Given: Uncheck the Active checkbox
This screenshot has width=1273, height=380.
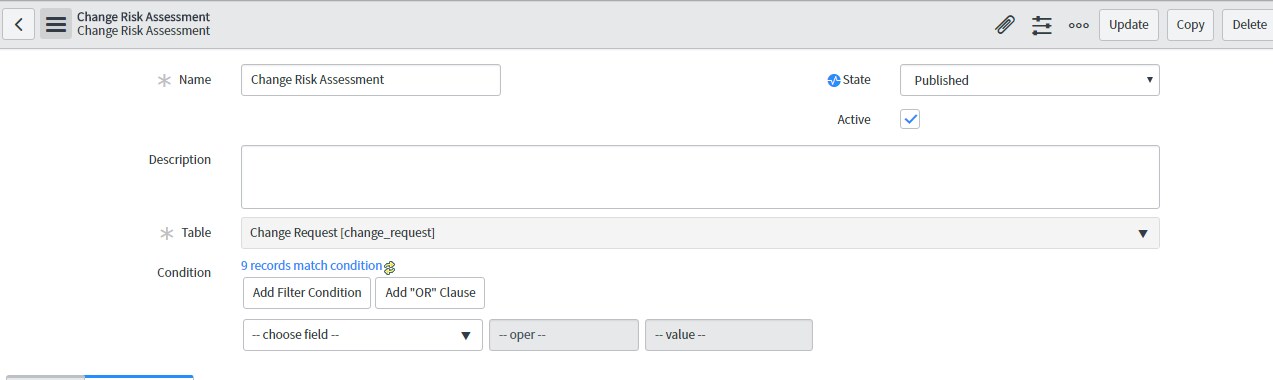Looking at the screenshot, I should [910, 119].
